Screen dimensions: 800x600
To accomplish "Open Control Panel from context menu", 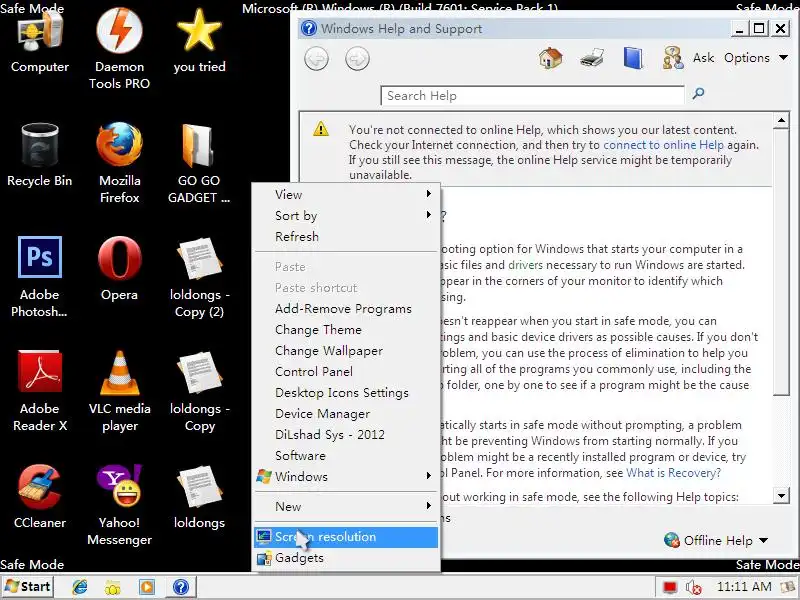I will coord(346,371).
